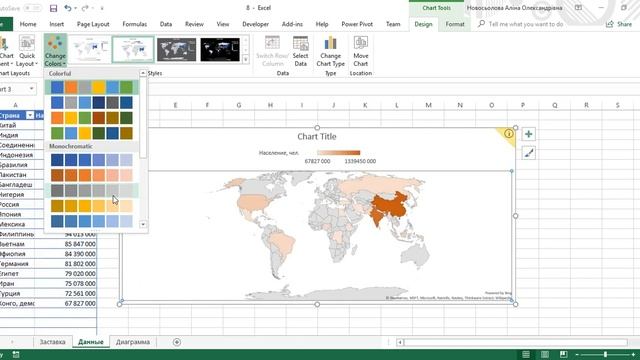Open Ribbon display options icon

coord(578,8)
